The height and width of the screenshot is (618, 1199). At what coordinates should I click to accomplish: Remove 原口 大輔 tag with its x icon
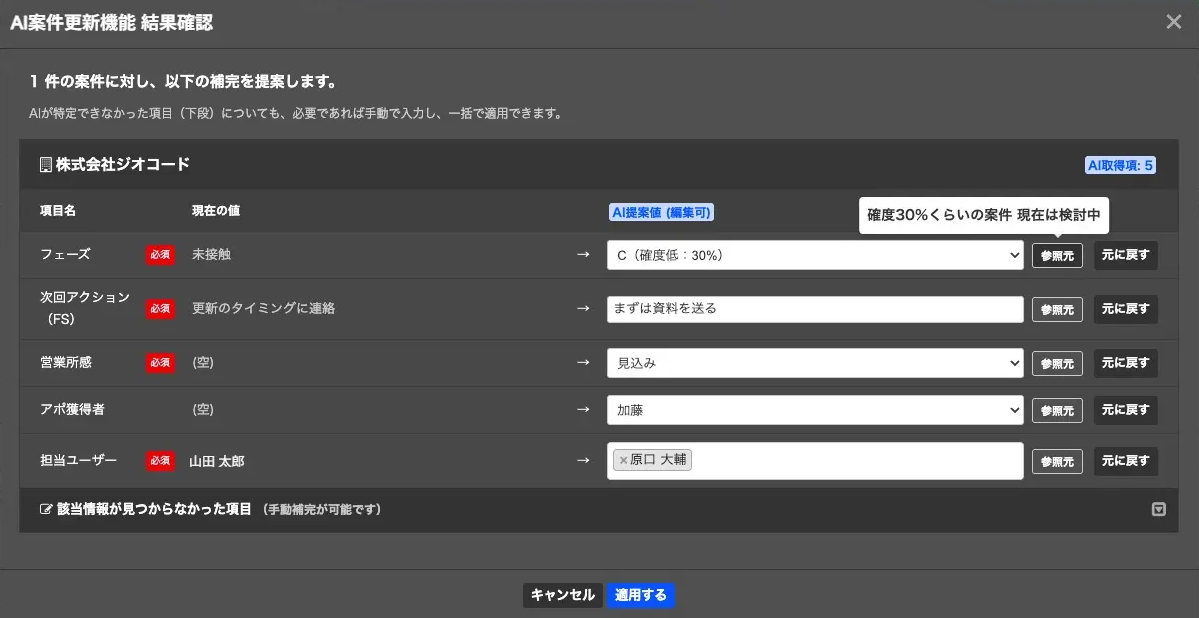point(623,460)
